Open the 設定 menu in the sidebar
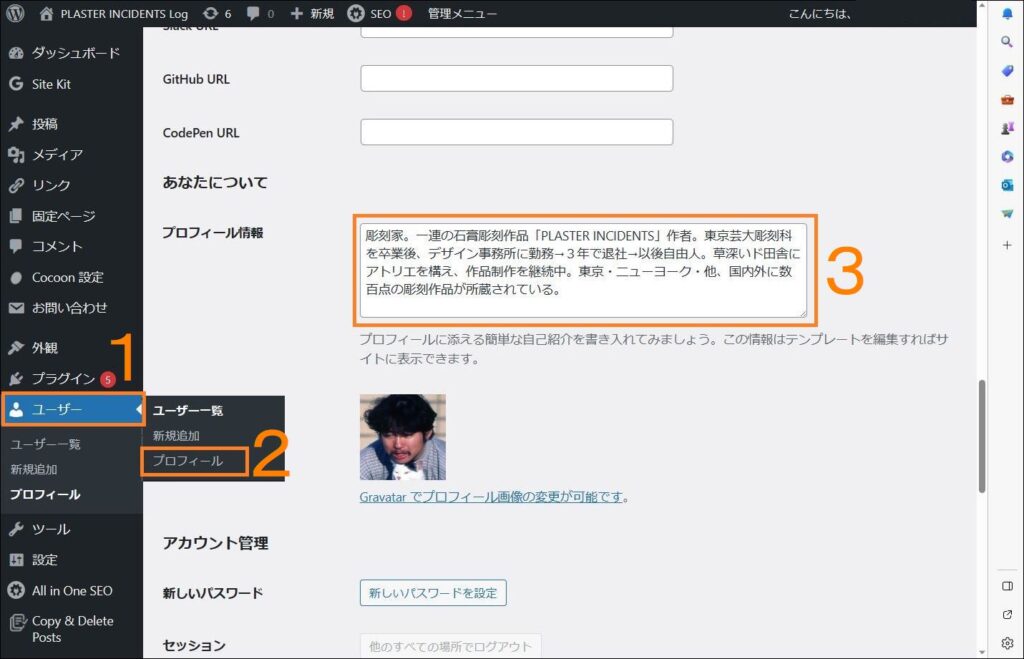 71,560
